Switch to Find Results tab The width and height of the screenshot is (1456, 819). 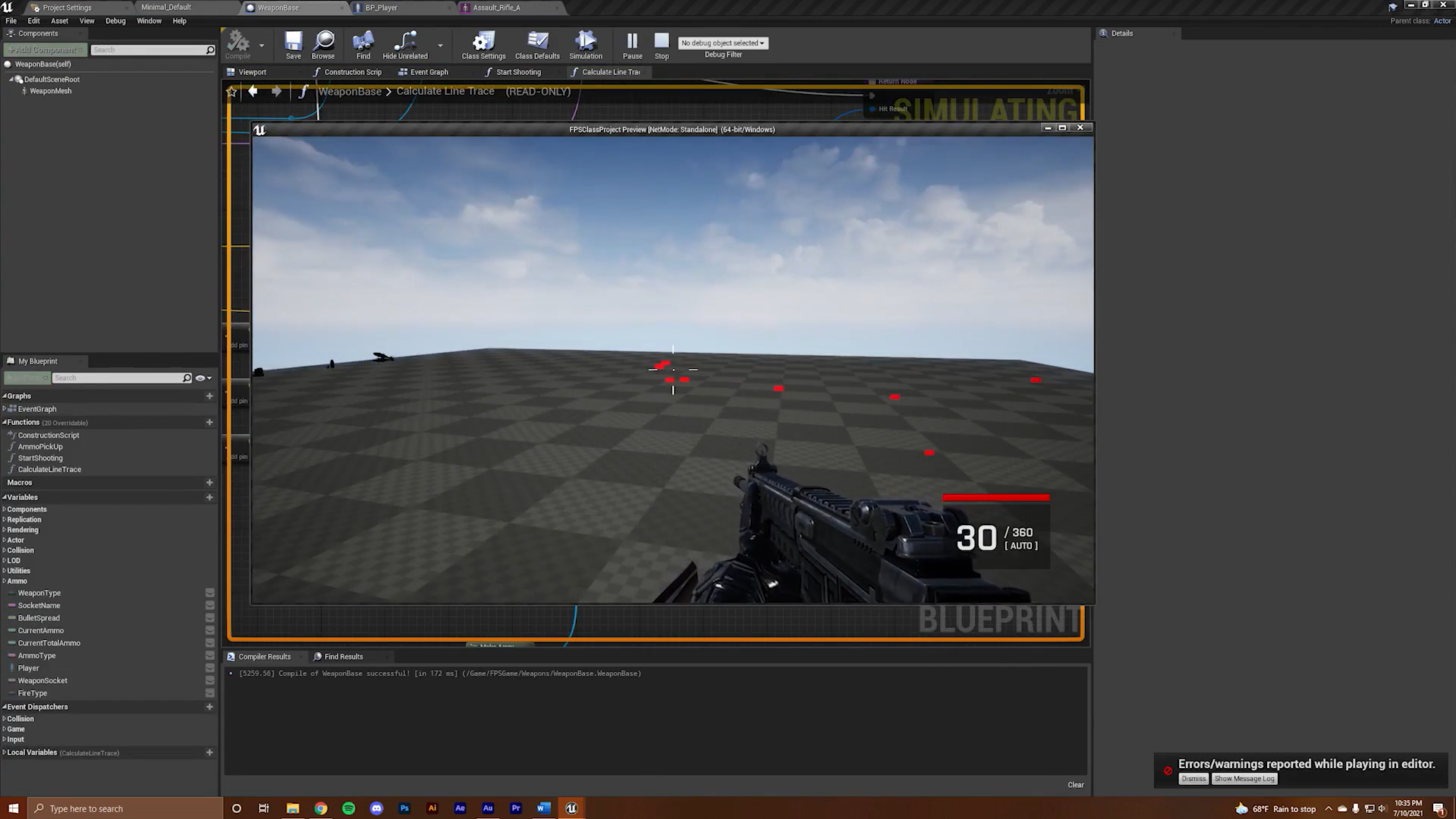[x=343, y=657]
